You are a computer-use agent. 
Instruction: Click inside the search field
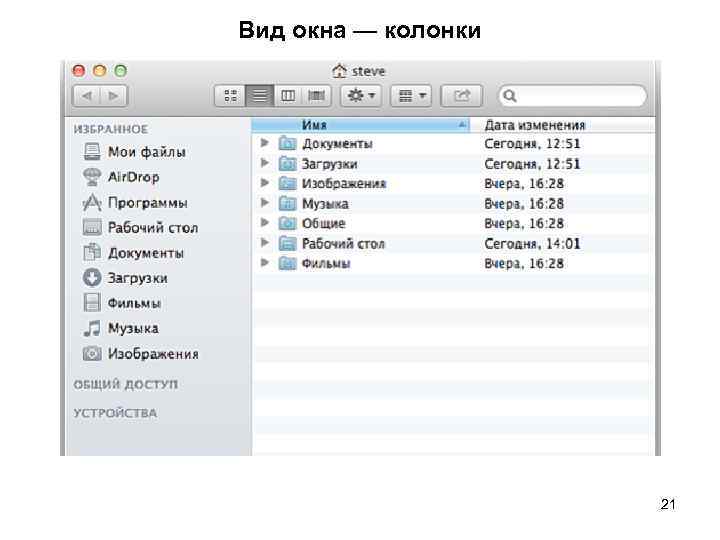pos(573,96)
